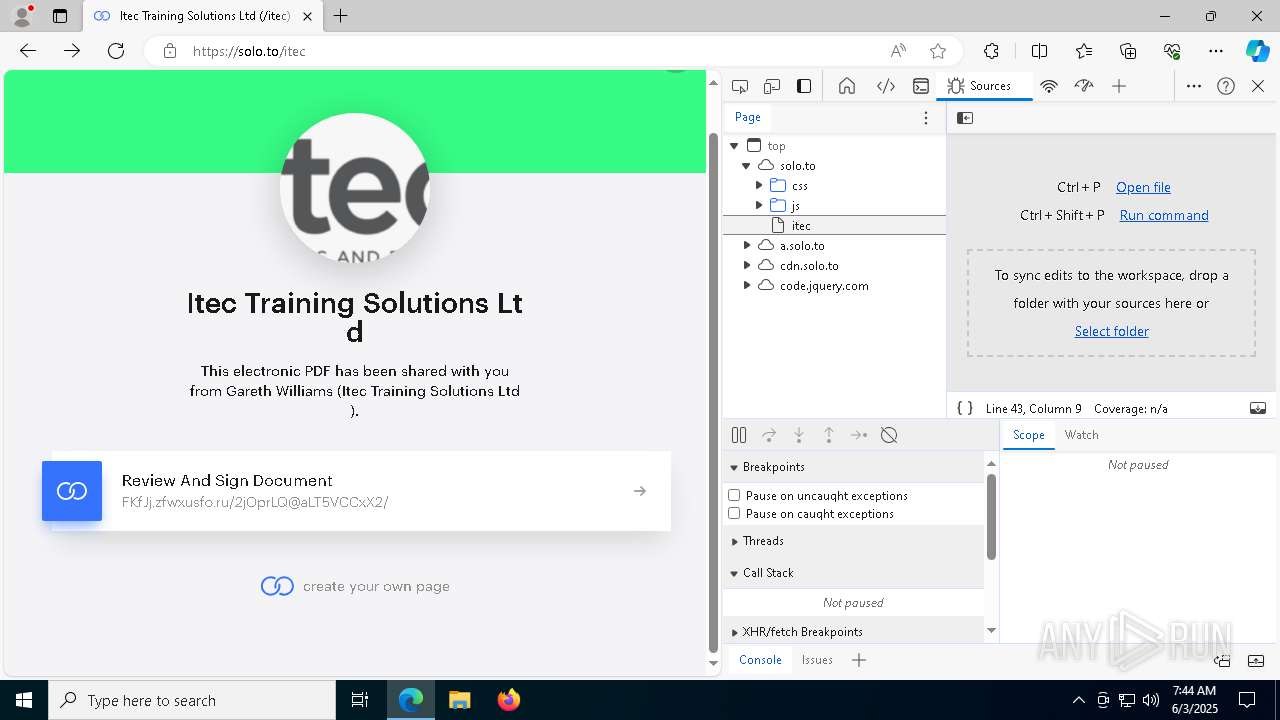Open the Extensions puzzle icon

pyautogui.click(x=991, y=51)
